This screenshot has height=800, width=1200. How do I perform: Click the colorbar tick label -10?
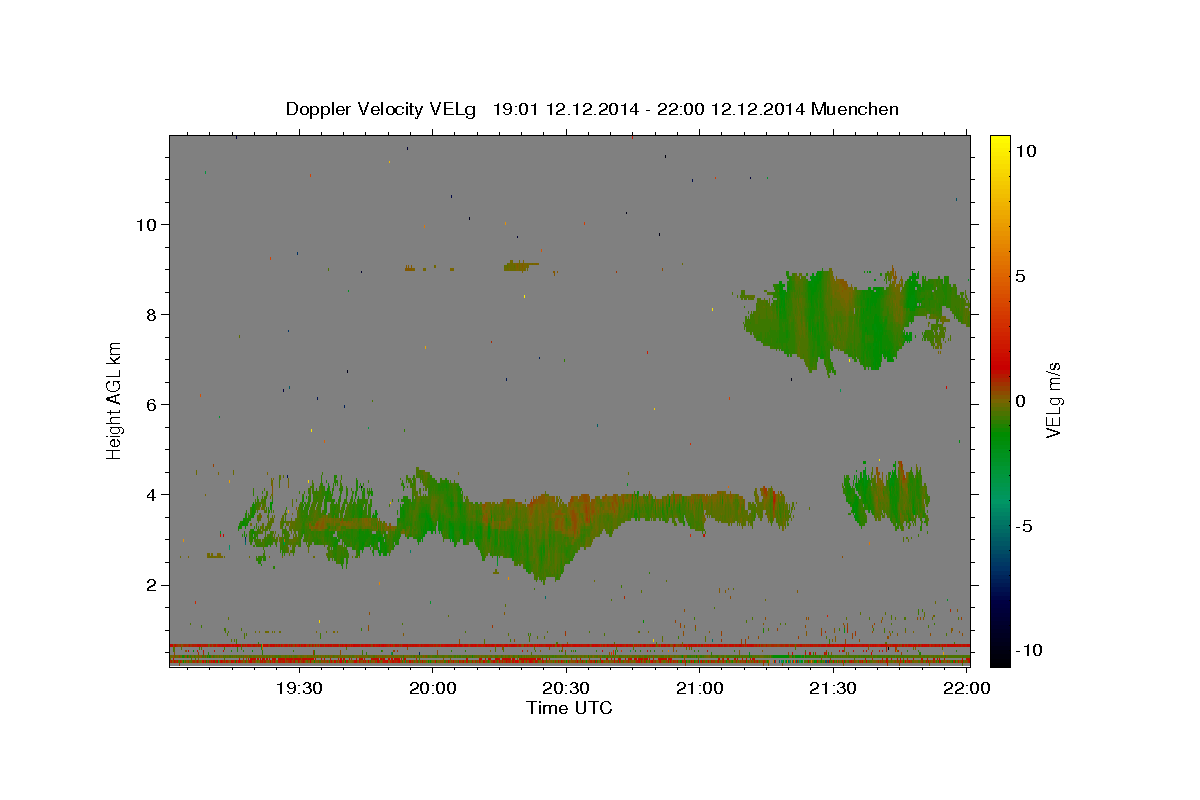click(x=1029, y=650)
